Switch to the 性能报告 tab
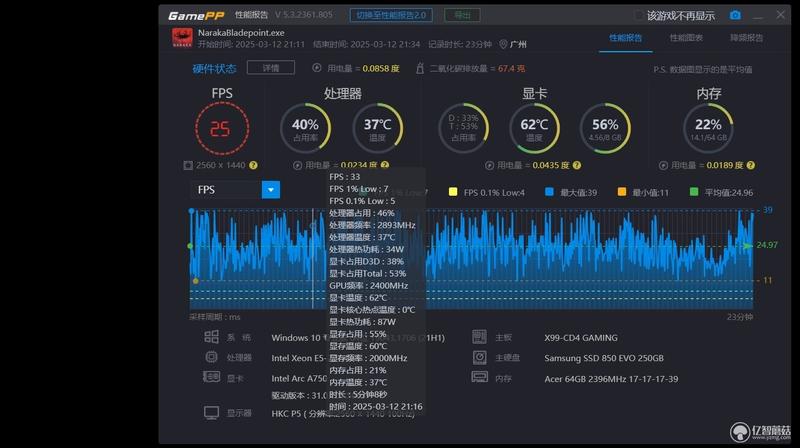This screenshot has width=800, height=448. 626,38
